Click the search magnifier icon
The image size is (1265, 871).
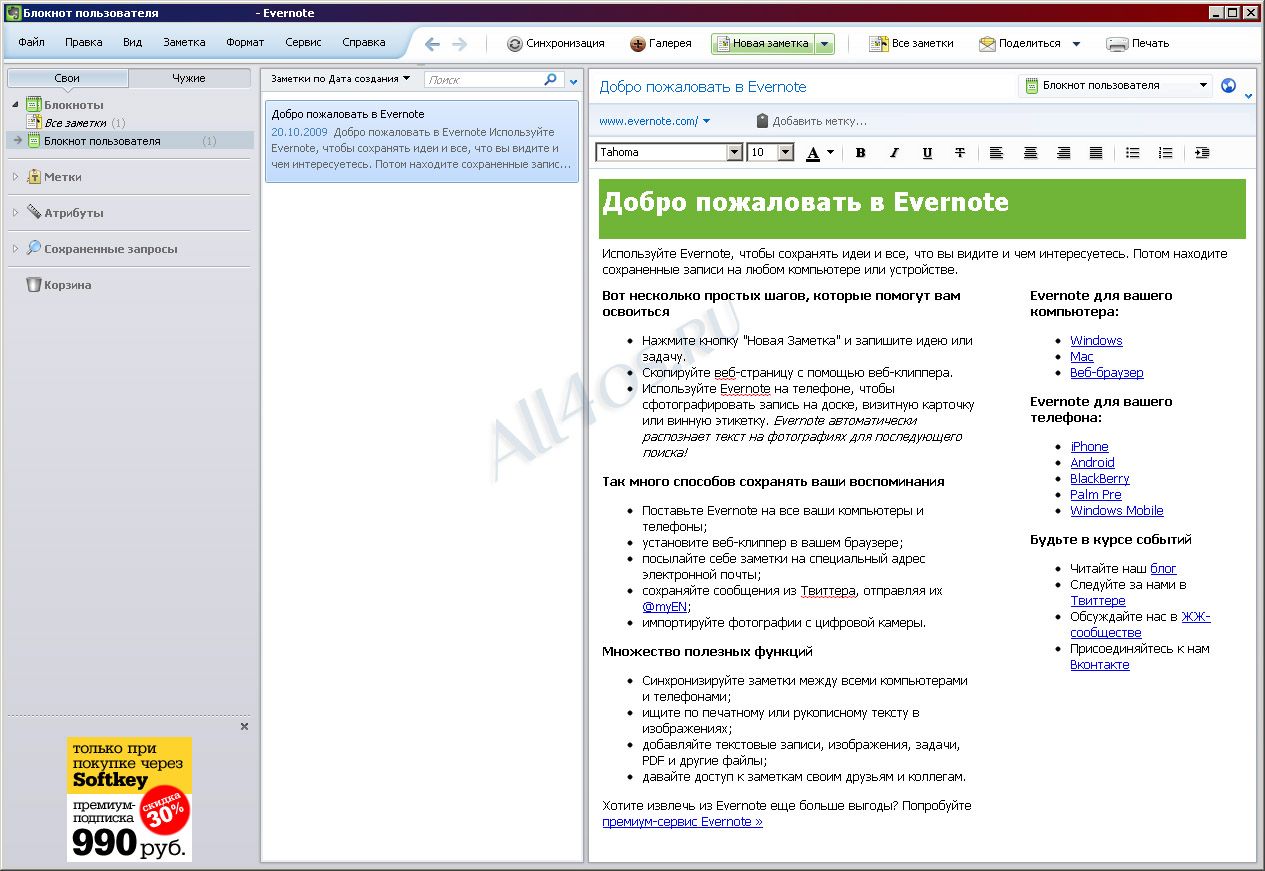click(551, 79)
